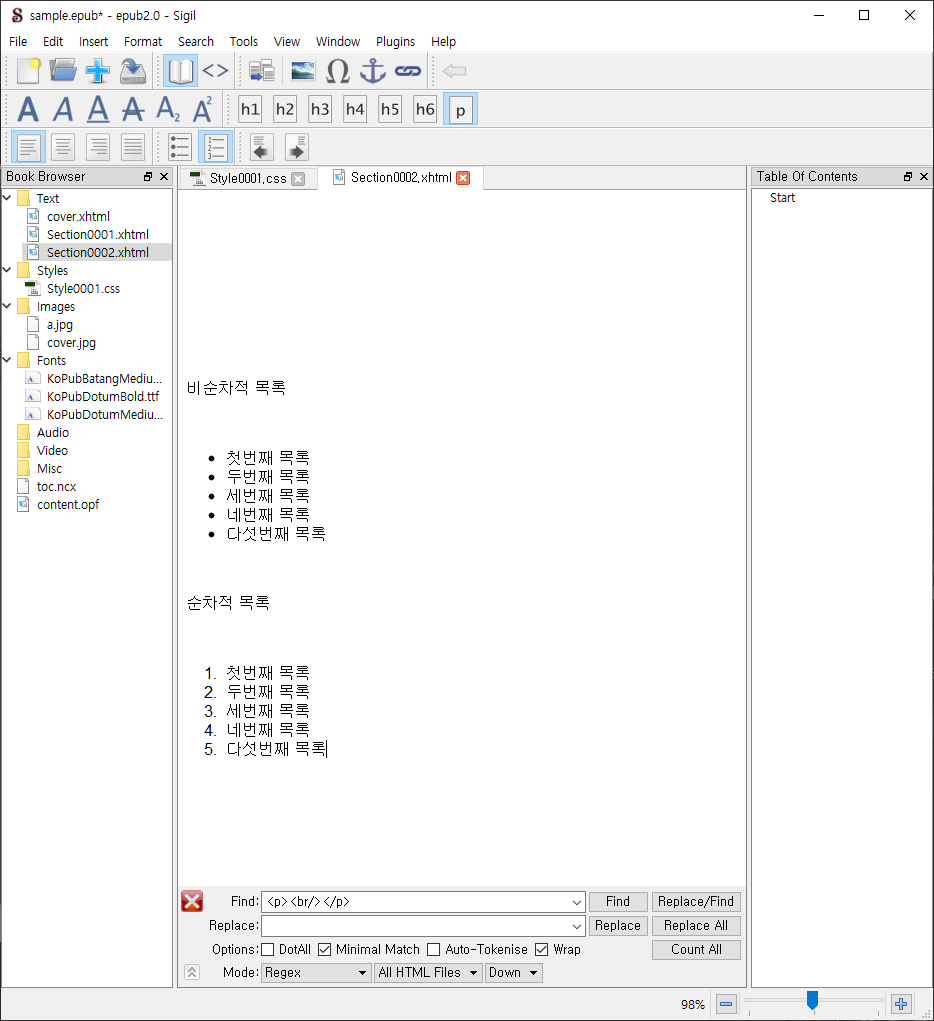Open the Insert menu
Screen dimensions: 934x1021
coord(93,42)
